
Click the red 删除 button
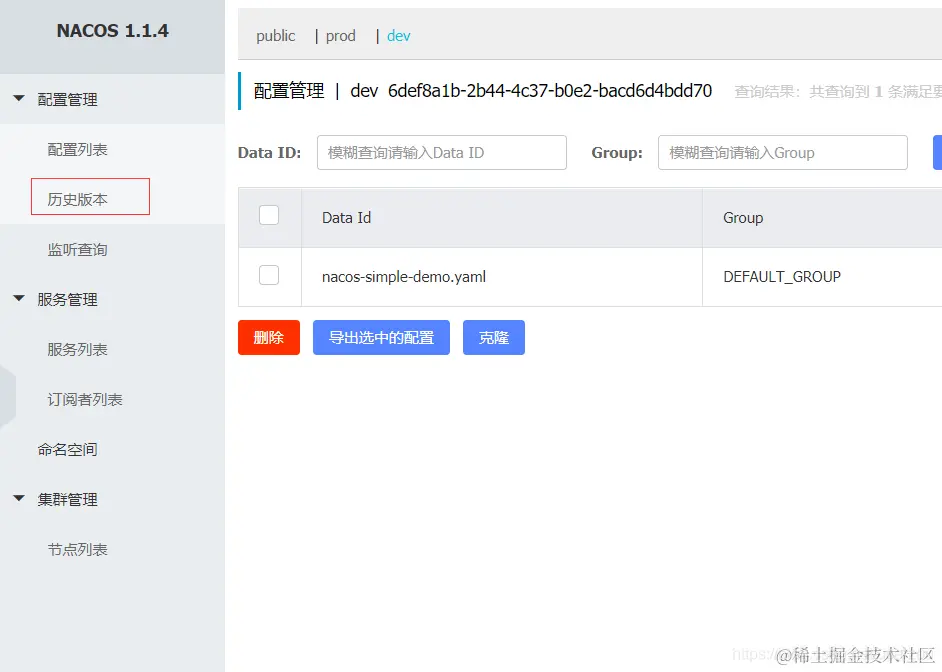click(x=269, y=338)
